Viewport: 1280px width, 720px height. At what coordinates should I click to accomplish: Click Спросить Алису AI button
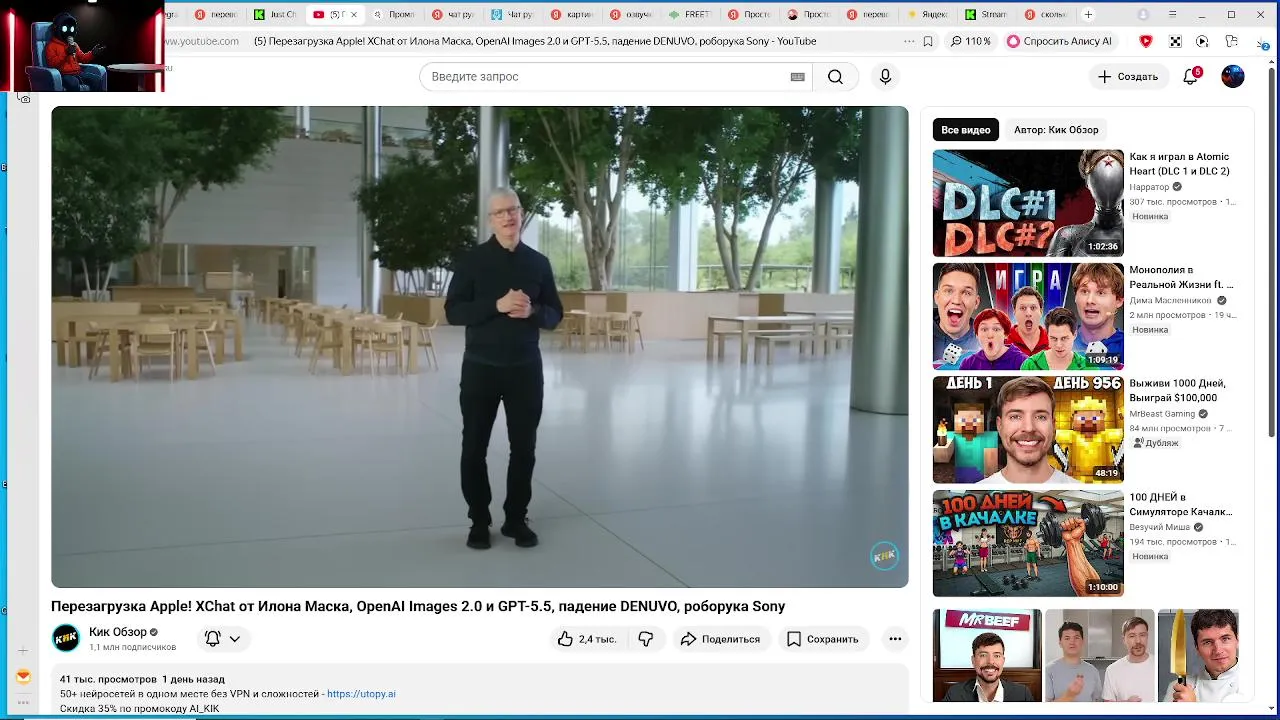click(1060, 41)
